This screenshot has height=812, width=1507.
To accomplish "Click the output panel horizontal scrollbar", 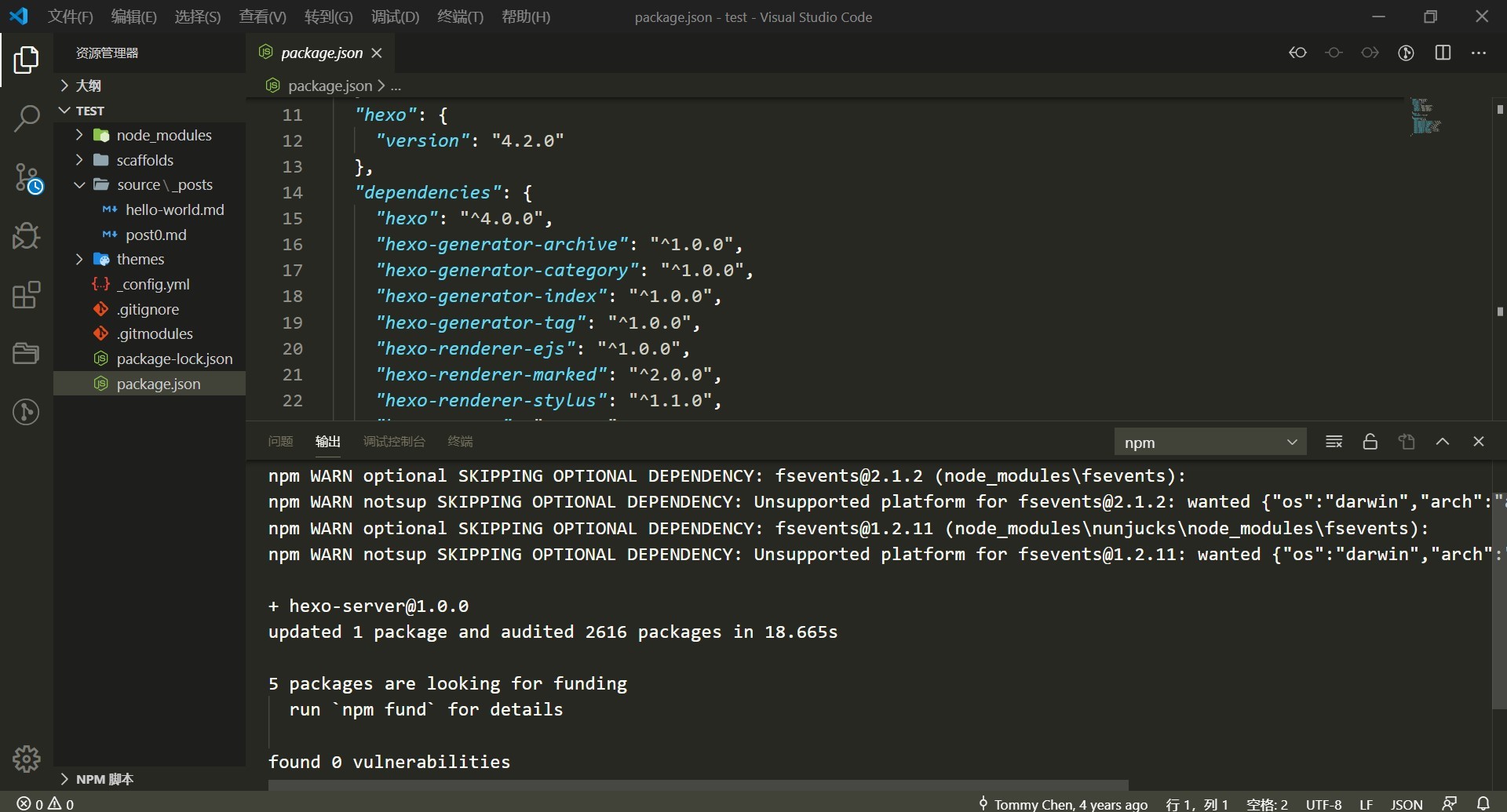I will [x=698, y=785].
